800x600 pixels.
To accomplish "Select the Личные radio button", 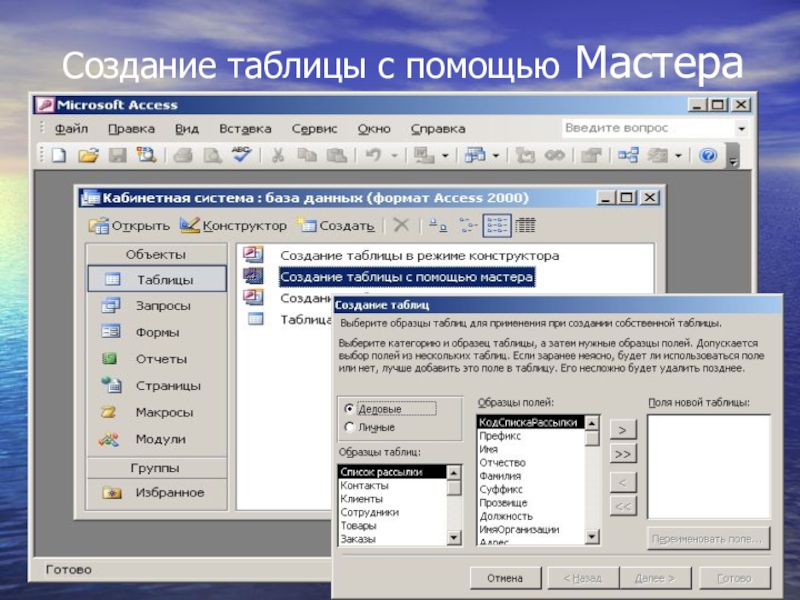I will tap(349, 427).
